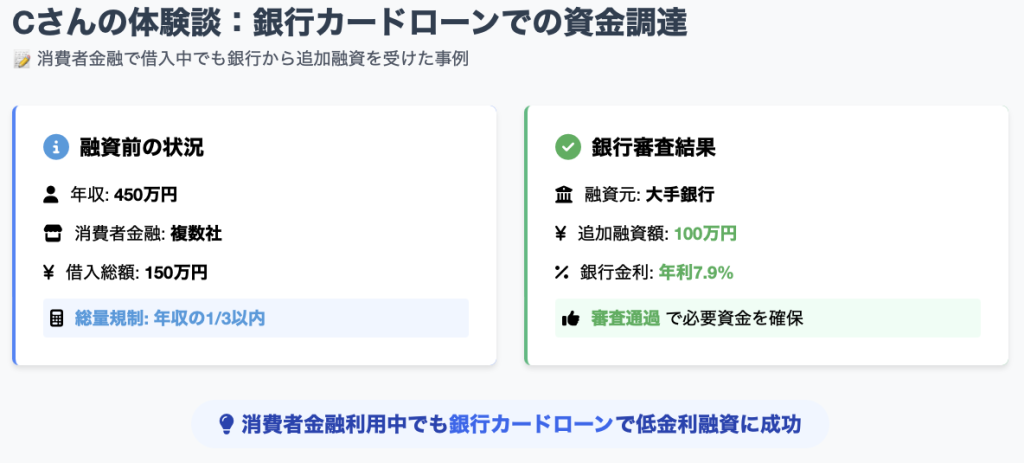Click the 銀行カードローン highlighted text in banner
Viewport: 1024px width, 463px height.
532,424
